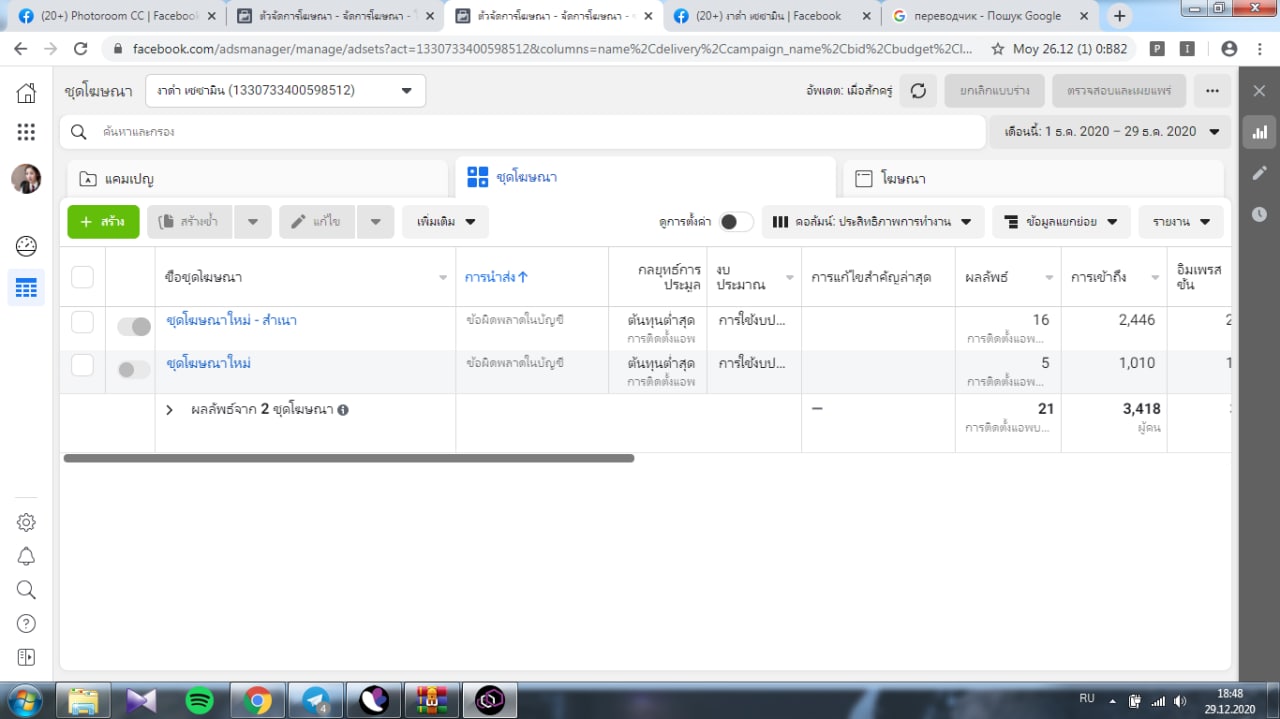The image size is (1280, 719).
Task: Click the expand sidebar panel icon
Action: pyautogui.click(x=26, y=657)
